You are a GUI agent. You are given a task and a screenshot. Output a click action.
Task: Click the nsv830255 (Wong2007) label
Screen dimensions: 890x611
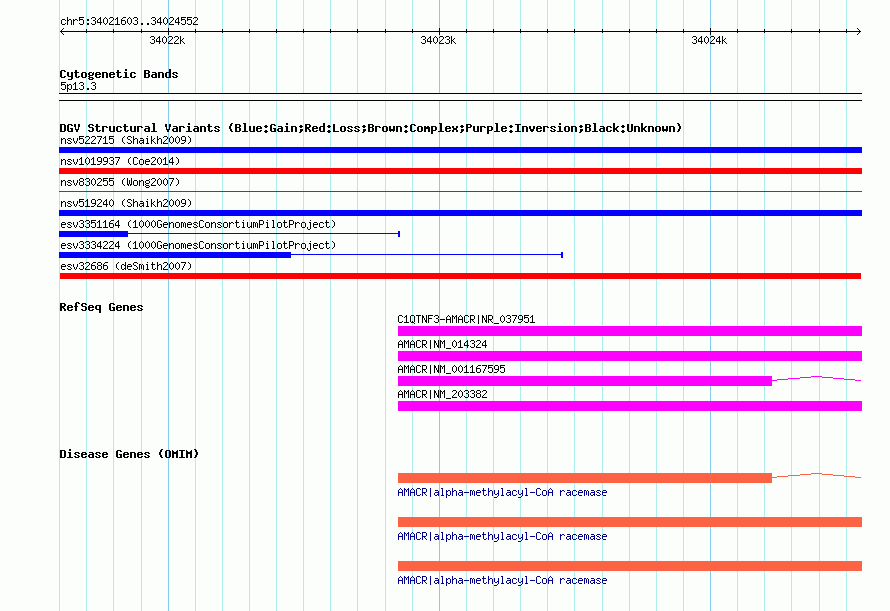[120, 182]
